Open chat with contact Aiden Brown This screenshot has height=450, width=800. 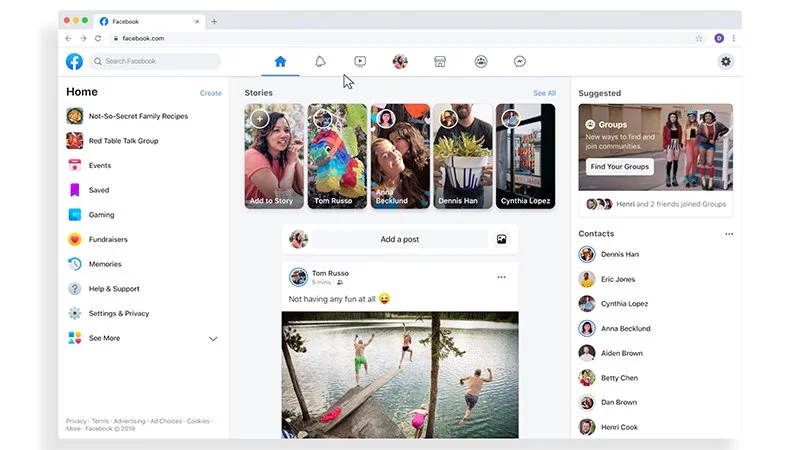point(611,353)
